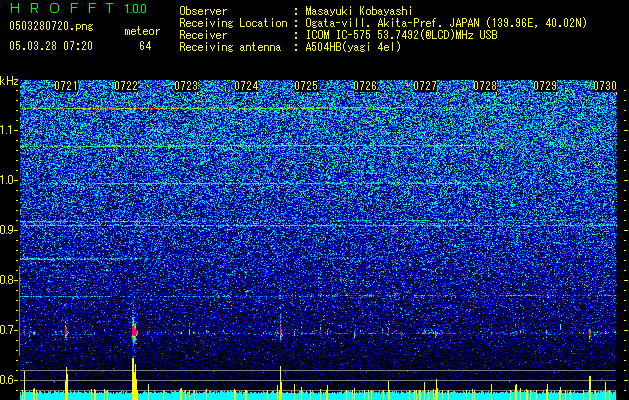Click the 0730 time marker
629x400 pixels.
coord(605,86)
